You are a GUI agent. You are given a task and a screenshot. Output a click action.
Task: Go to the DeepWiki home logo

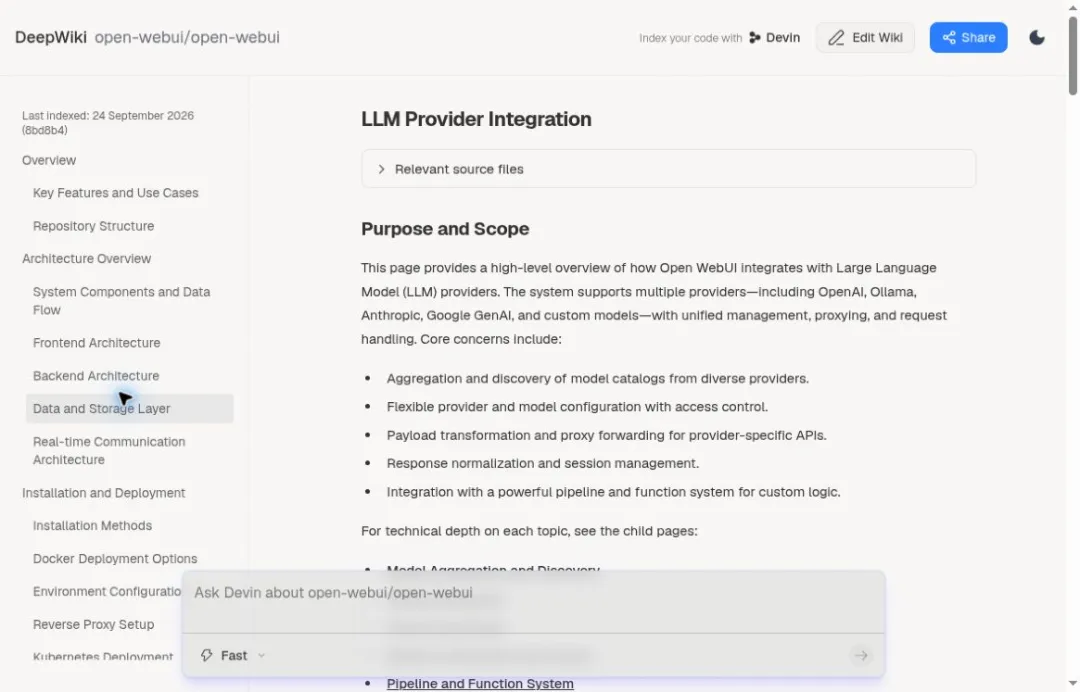coord(51,37)
